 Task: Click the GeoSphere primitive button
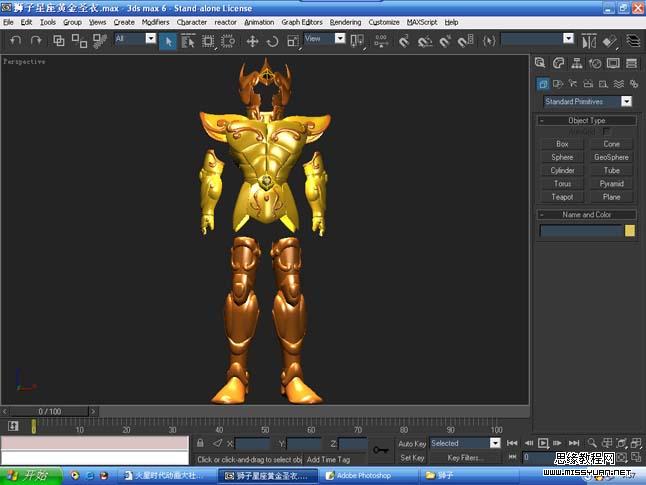(x=611, y=157)
